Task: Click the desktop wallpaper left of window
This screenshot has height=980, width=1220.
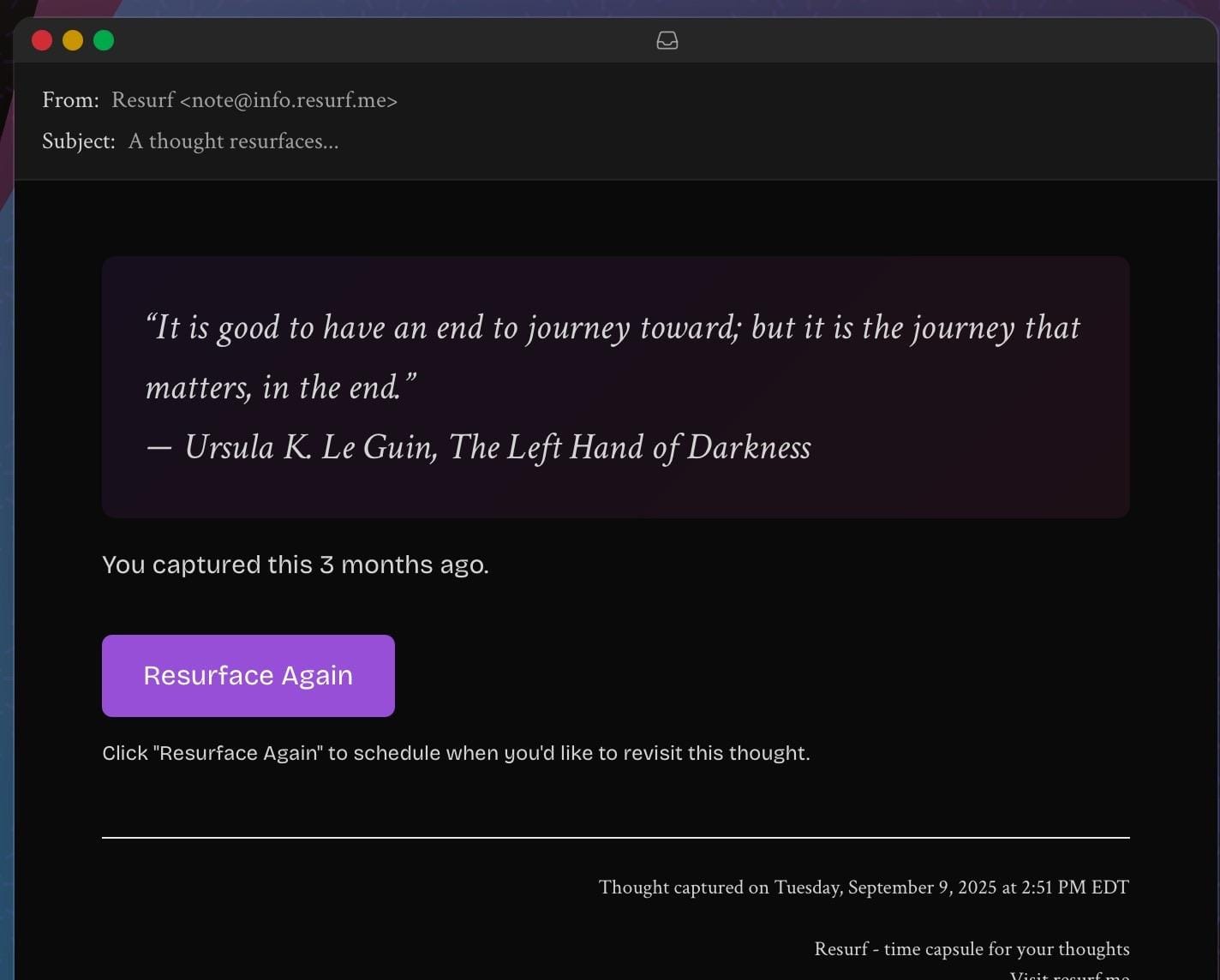Action: coord(5,514)
